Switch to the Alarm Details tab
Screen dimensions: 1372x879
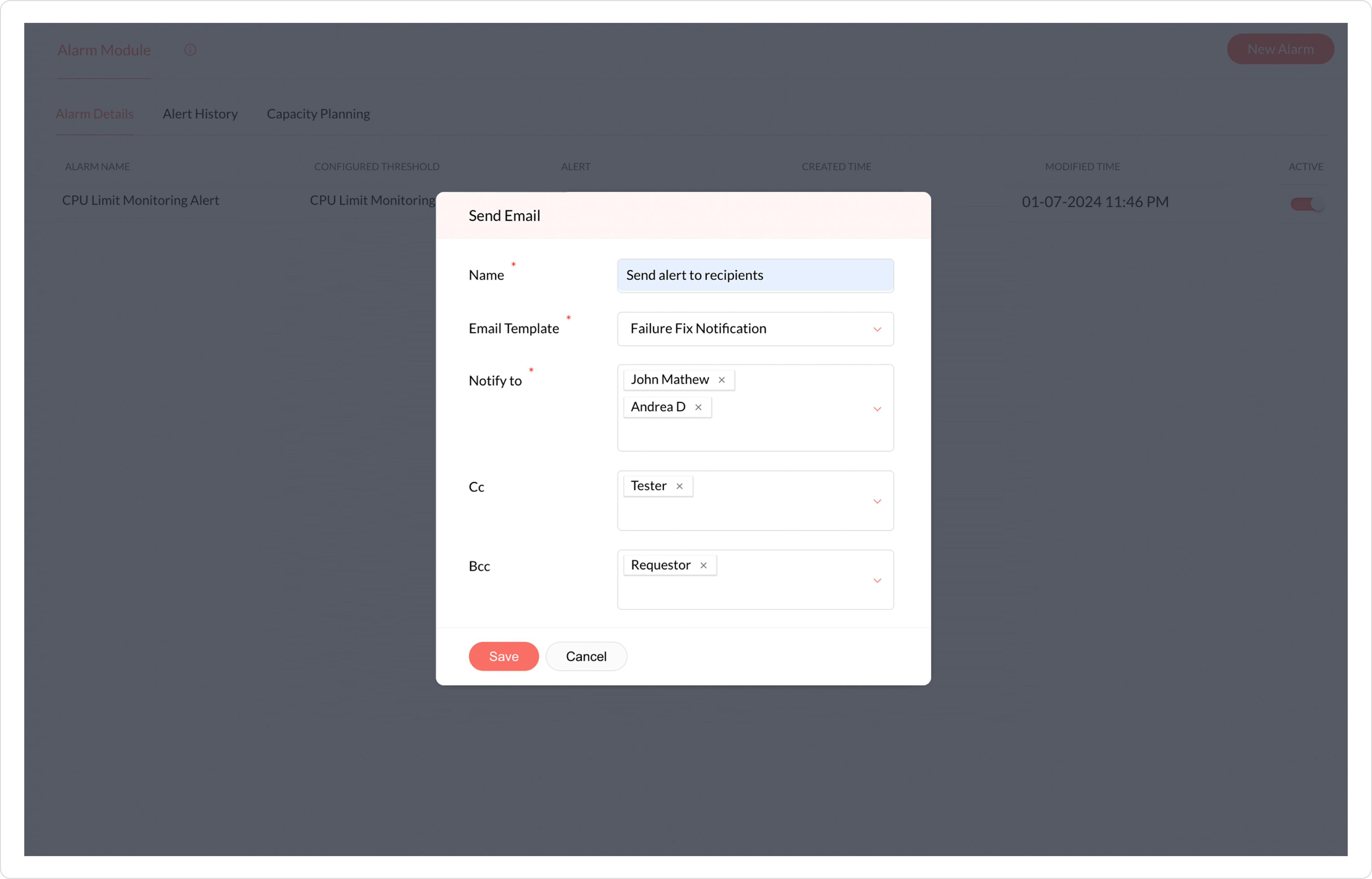[x=95, y=114]
